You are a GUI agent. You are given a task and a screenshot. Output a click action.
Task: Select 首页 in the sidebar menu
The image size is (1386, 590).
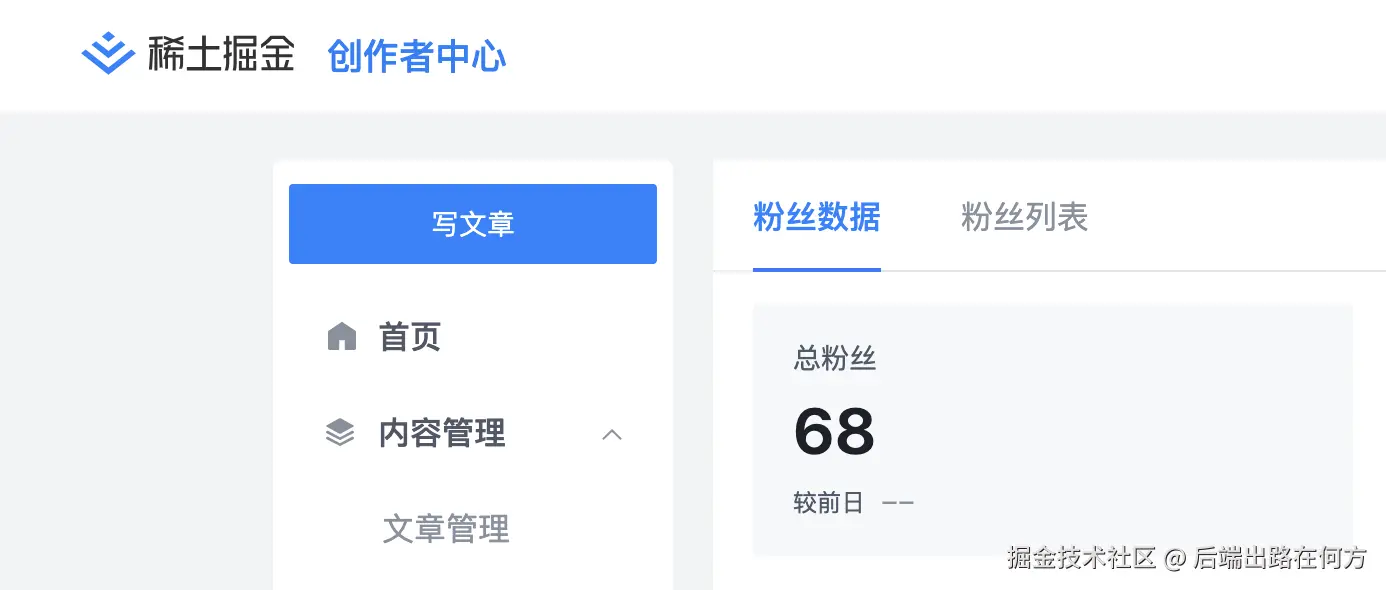click(410, 337)
